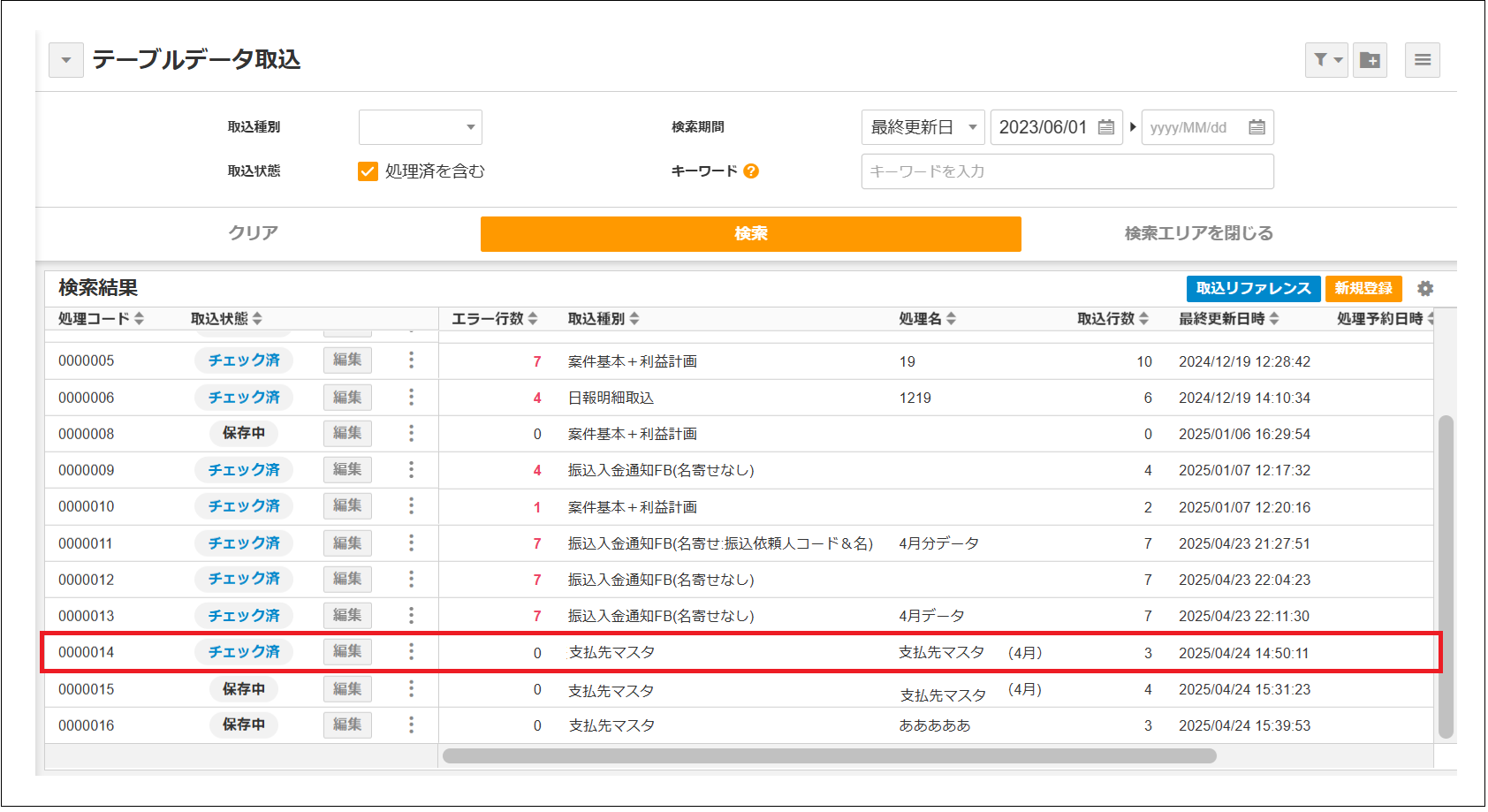Click the keyword help question mark icon
The width and height of the screenshot is (1488, 812).
pos(751,171)
